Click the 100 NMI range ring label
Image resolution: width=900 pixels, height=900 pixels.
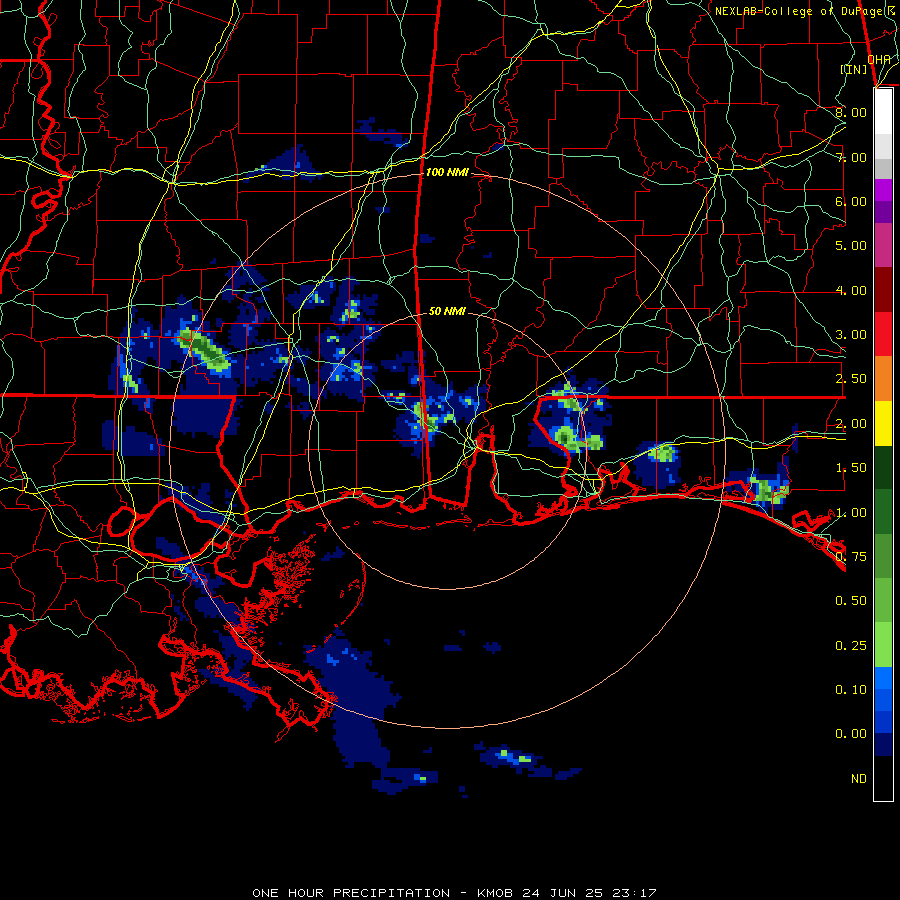(x=447, y=172)
